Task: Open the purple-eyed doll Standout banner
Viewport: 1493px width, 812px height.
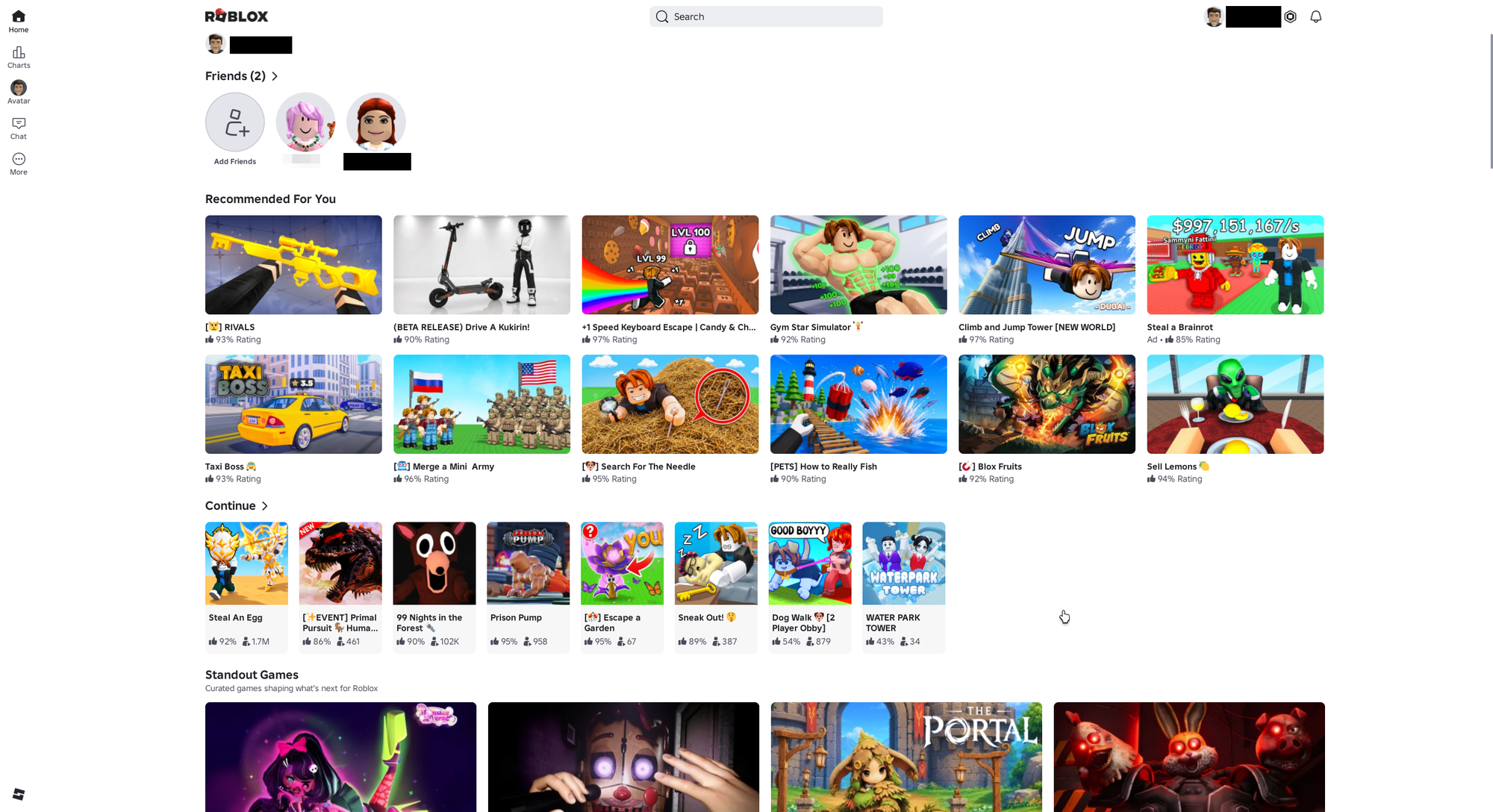Action: (x=623, y=757)
